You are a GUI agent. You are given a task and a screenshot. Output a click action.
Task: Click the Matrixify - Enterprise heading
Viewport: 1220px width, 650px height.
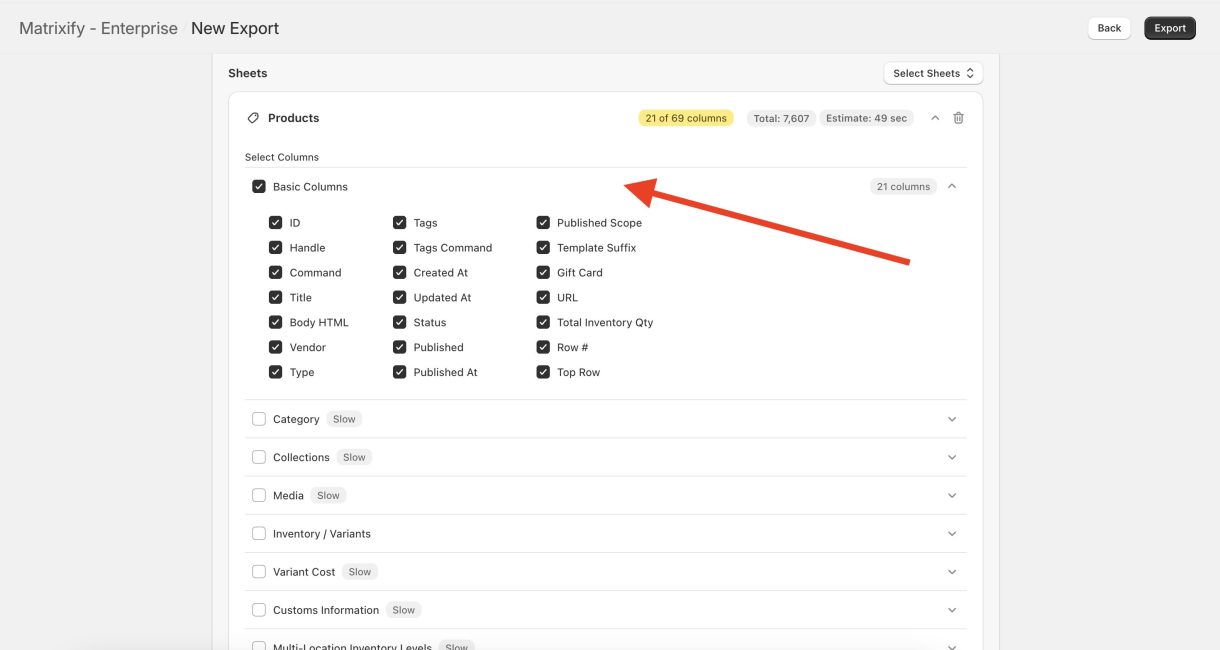point(97,28)
